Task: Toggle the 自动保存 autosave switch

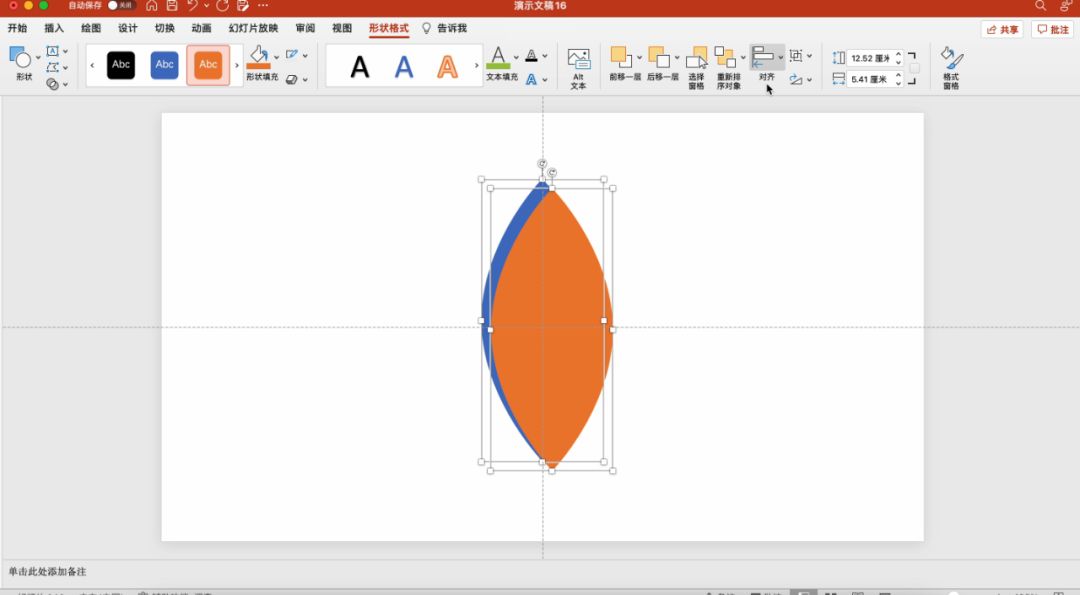Action: coord(121,6)
